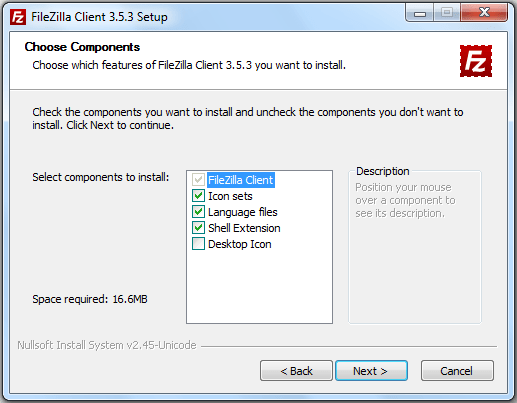
Task: Click the Choose Components heading
Action: tap(82, 47)
